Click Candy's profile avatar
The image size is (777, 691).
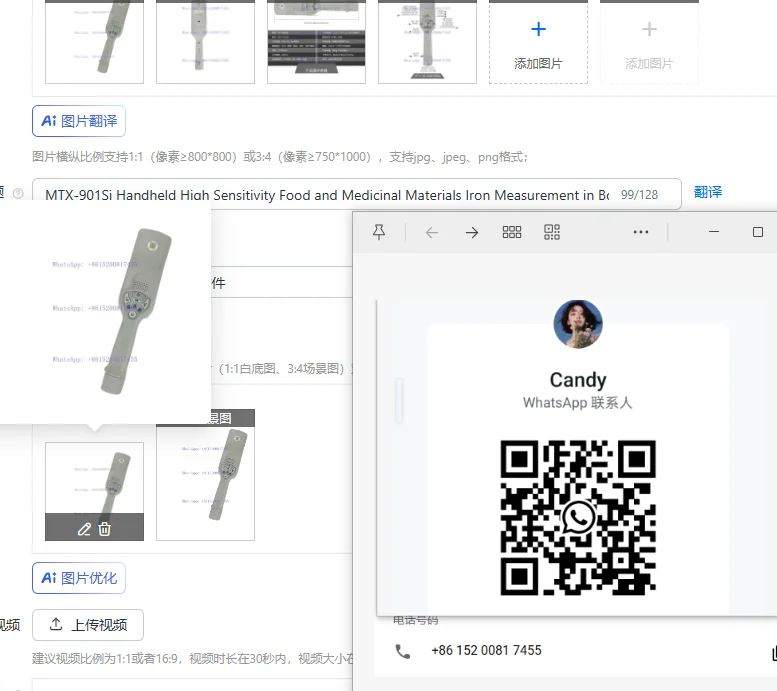click(x=578, y=324)
